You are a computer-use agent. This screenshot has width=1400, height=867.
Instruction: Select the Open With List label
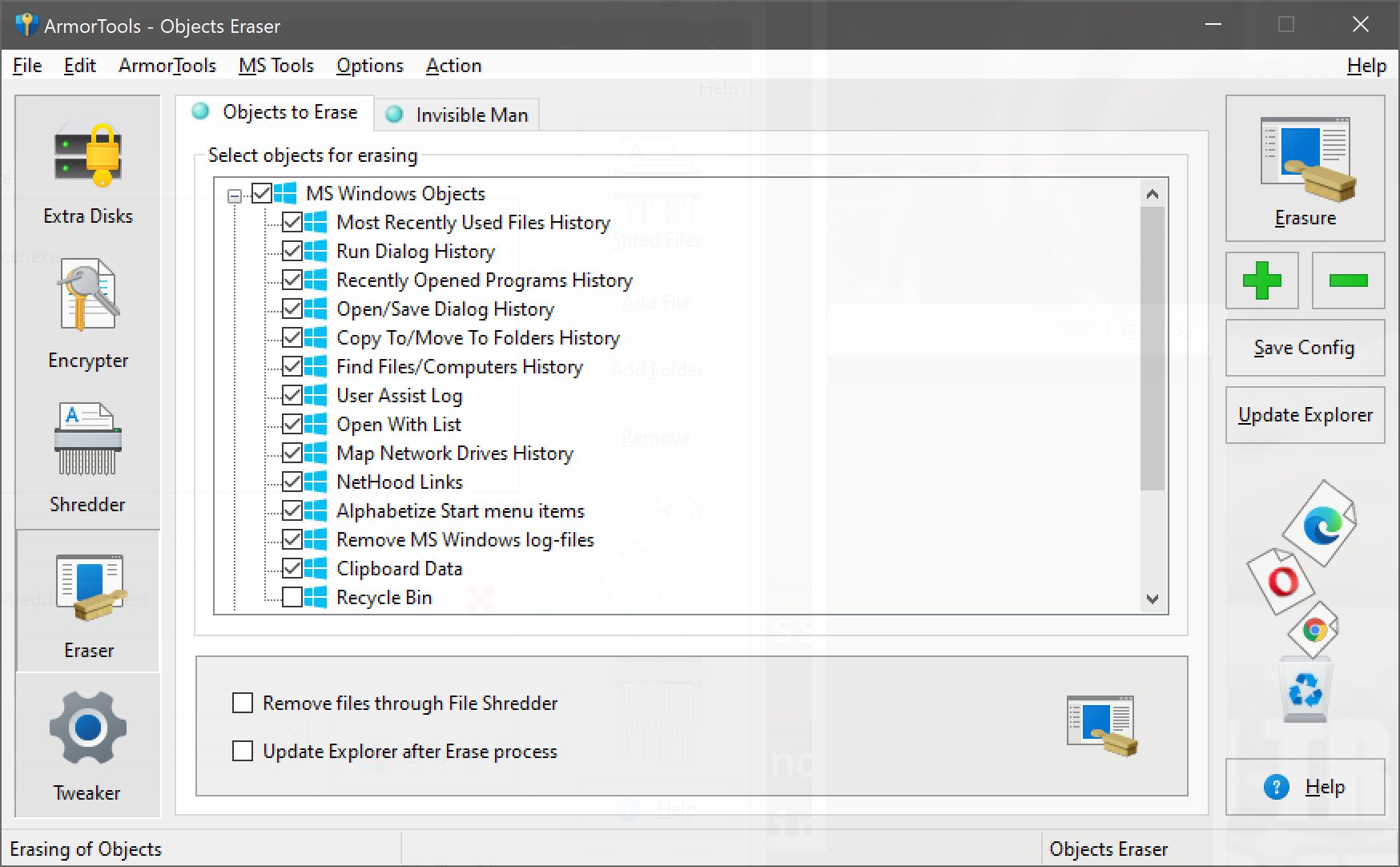[x=399, y=424]
